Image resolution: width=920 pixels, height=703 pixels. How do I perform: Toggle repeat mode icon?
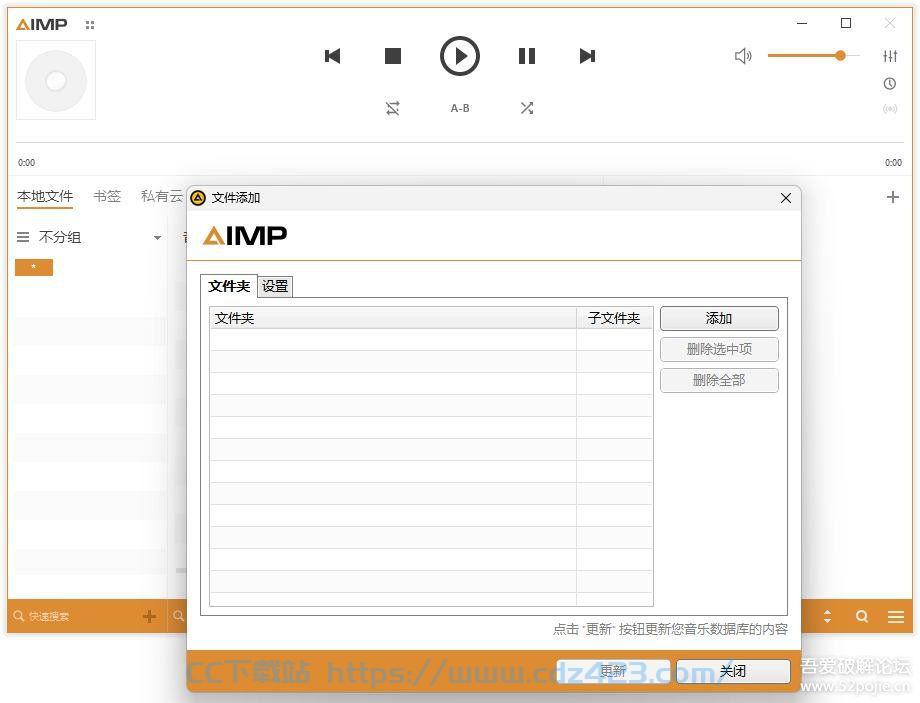click(393, 108)
